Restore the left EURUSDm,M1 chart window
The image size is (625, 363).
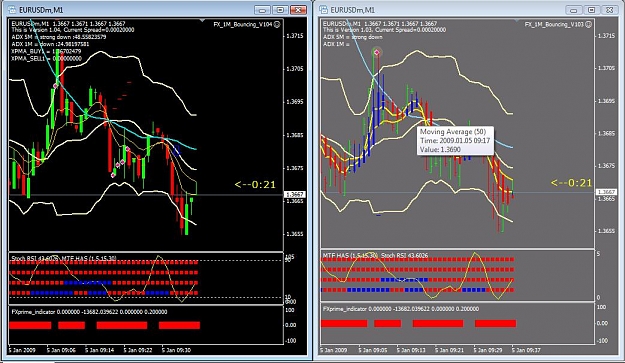coord(280,10)
